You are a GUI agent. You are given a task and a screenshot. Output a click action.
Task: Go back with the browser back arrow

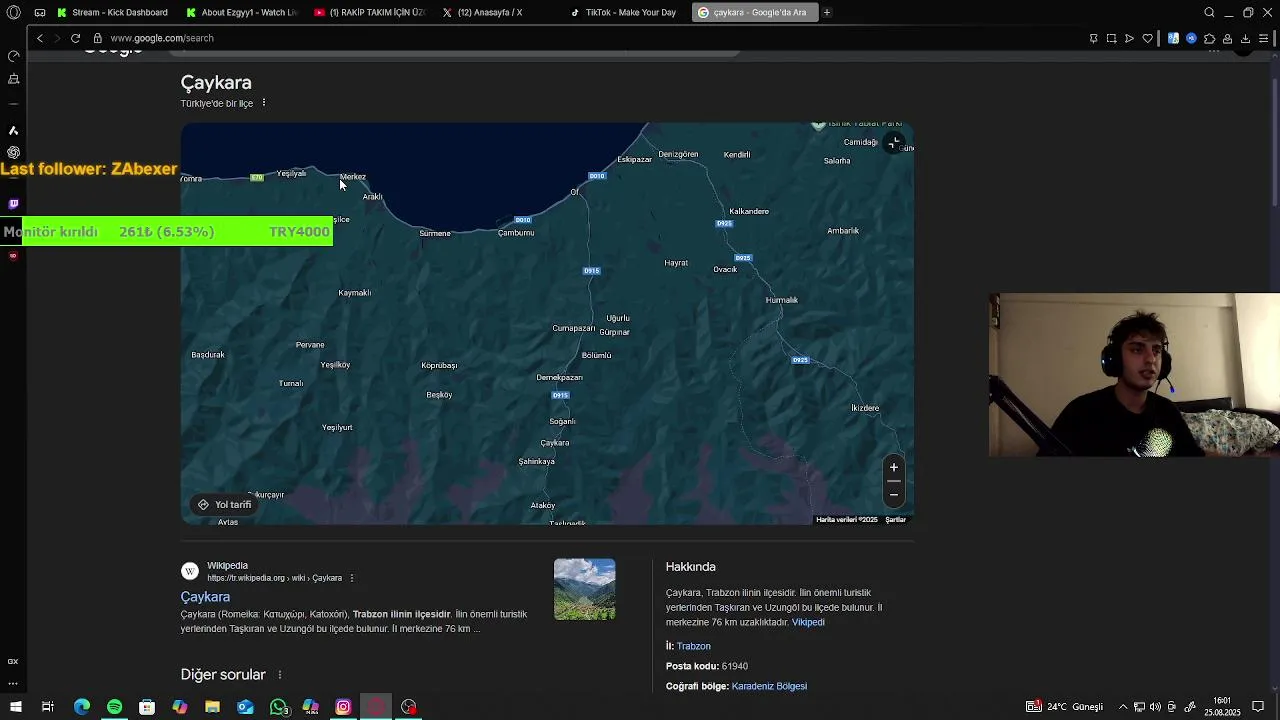coord(40,38)
